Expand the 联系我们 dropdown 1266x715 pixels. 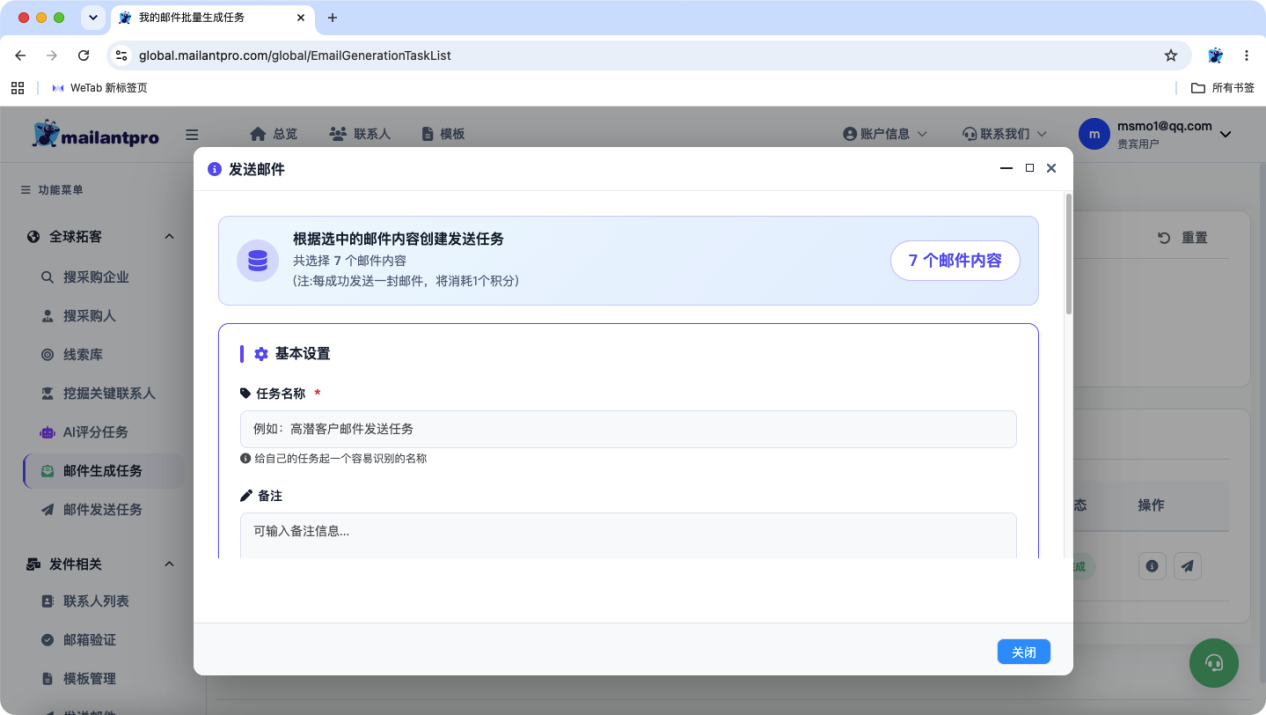(x=1004, y=134)
